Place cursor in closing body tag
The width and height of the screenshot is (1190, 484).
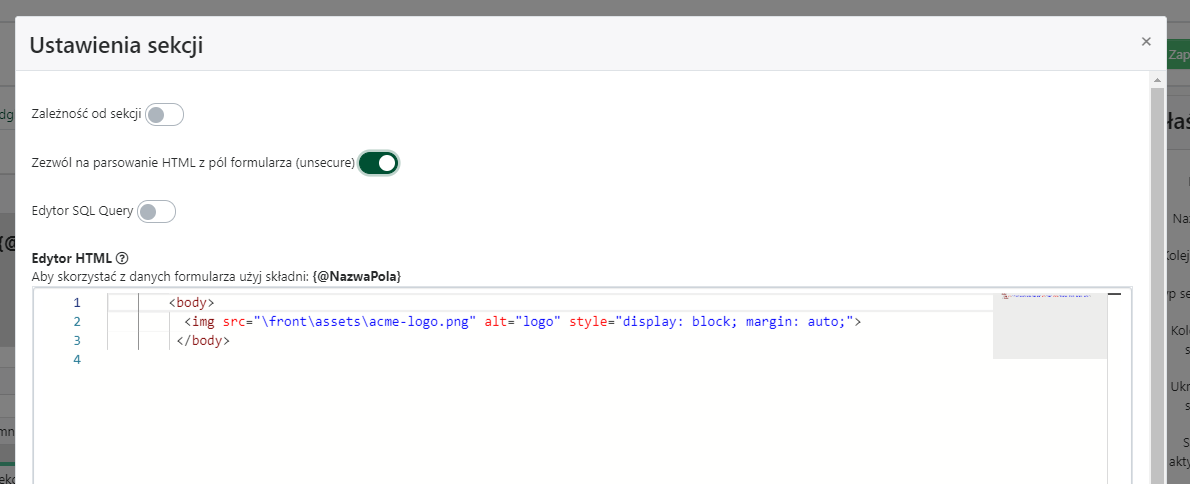point(203,341)
